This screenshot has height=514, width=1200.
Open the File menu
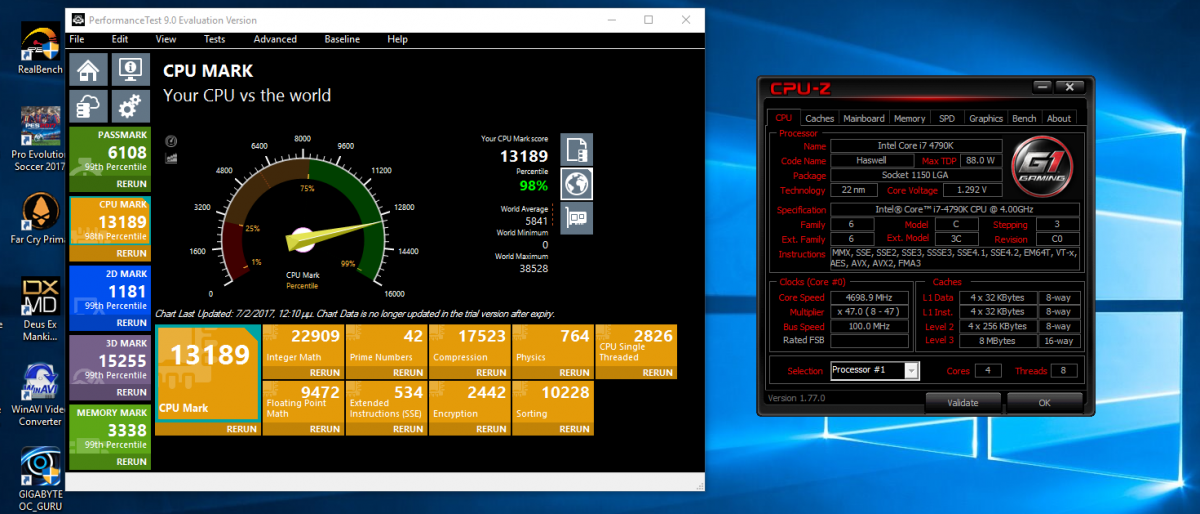[x=76, y=39]
